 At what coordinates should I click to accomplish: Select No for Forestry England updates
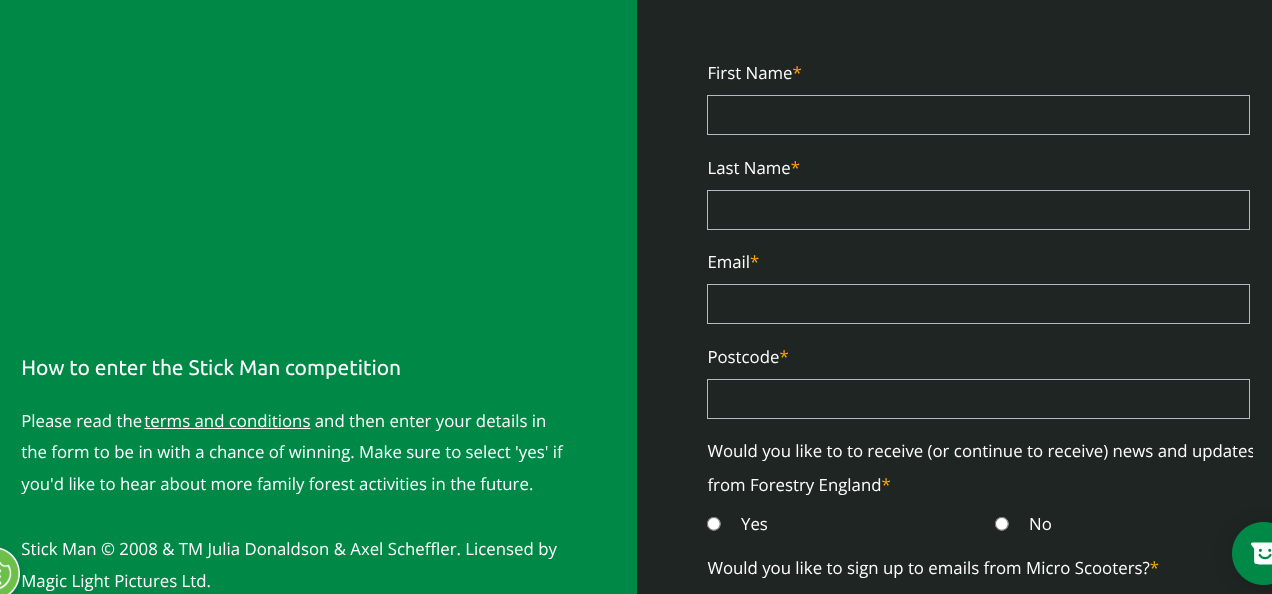point(1002,524)
